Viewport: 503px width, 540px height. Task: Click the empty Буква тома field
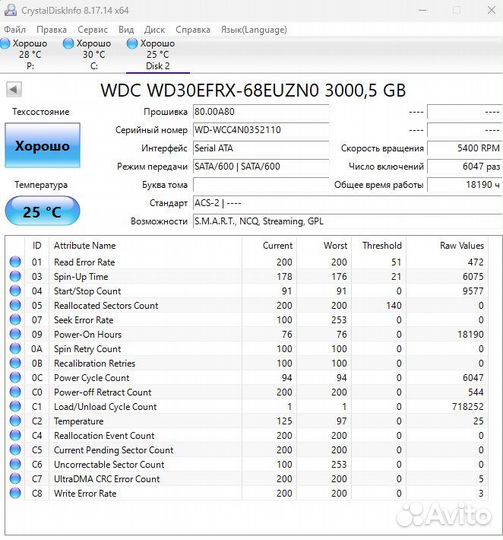261,185
